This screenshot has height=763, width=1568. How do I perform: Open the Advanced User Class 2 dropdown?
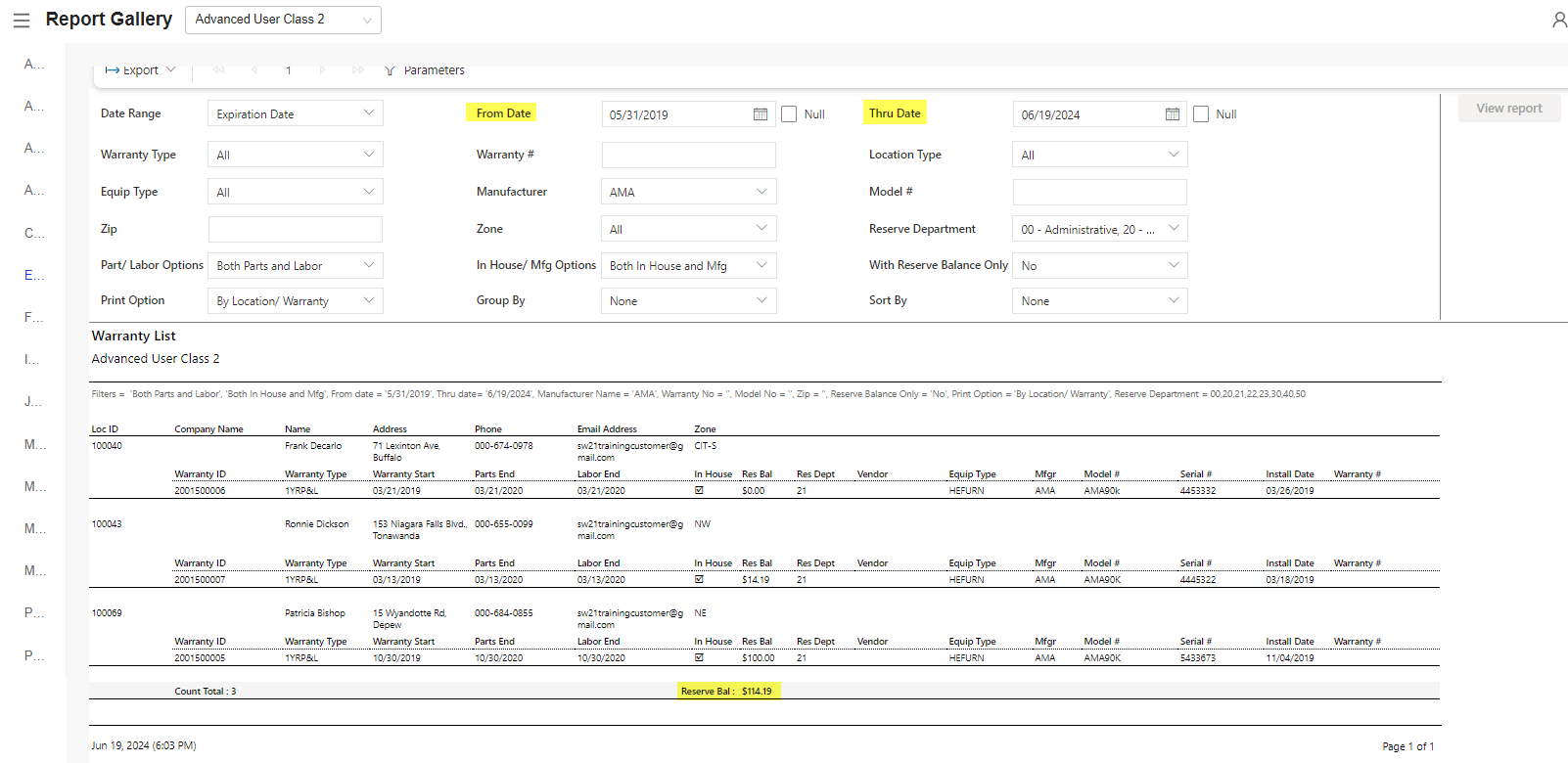point(283,20)
